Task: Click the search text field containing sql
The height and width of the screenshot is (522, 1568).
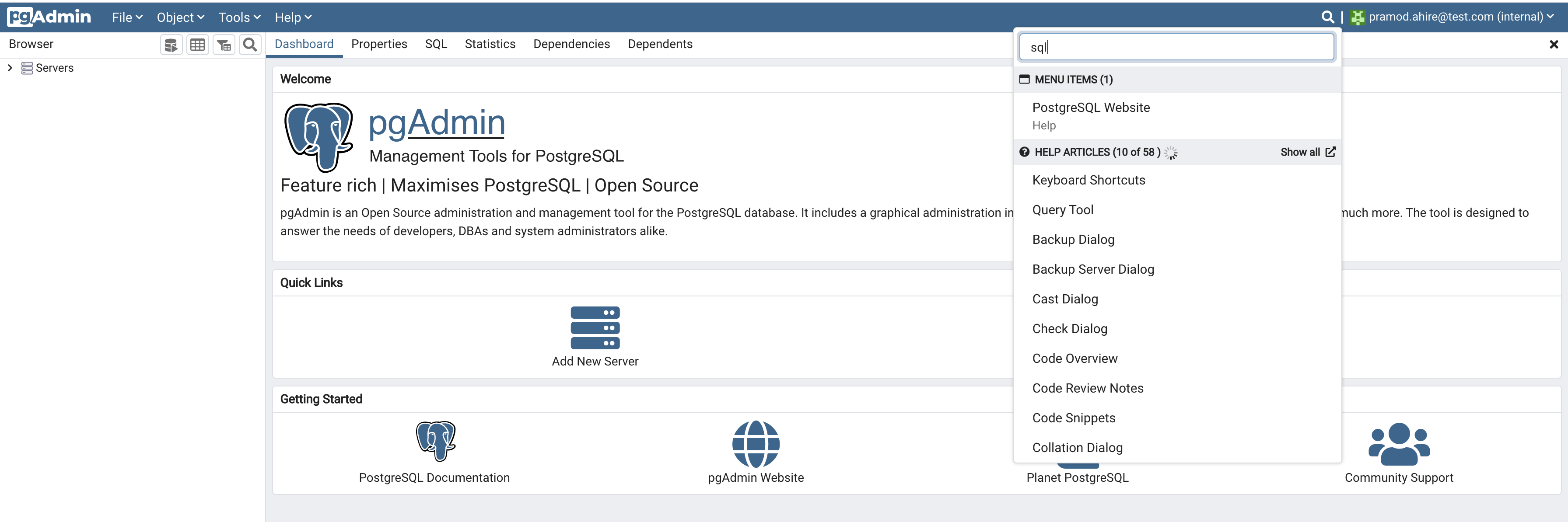Action: 1176,47
